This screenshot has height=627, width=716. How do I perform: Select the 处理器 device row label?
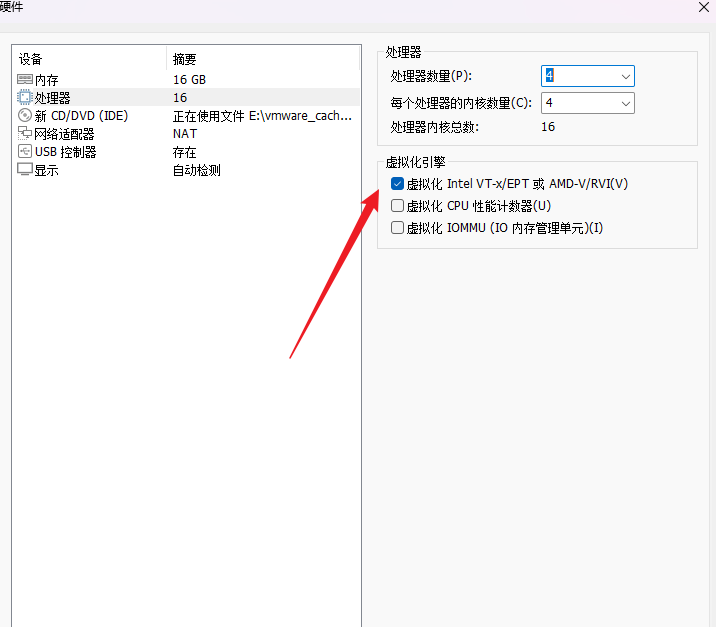pos(53,98)
